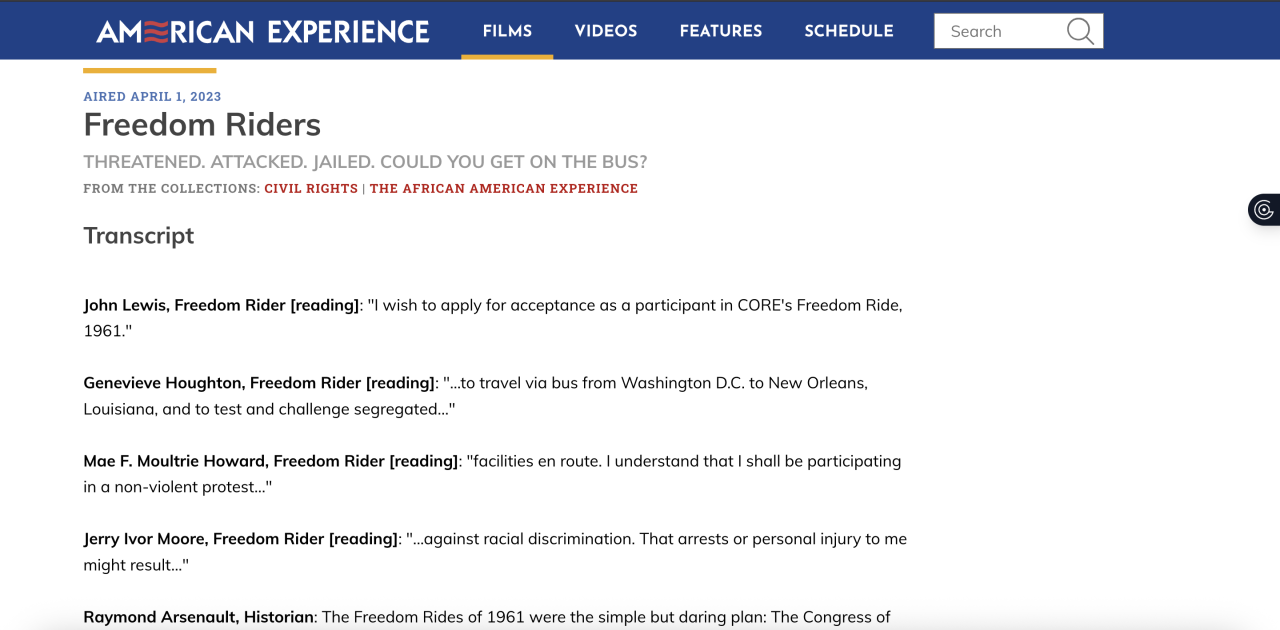This screenshot has height=630, width=1280.
Task: Click the From the Collections label
Action: point(171,188)
